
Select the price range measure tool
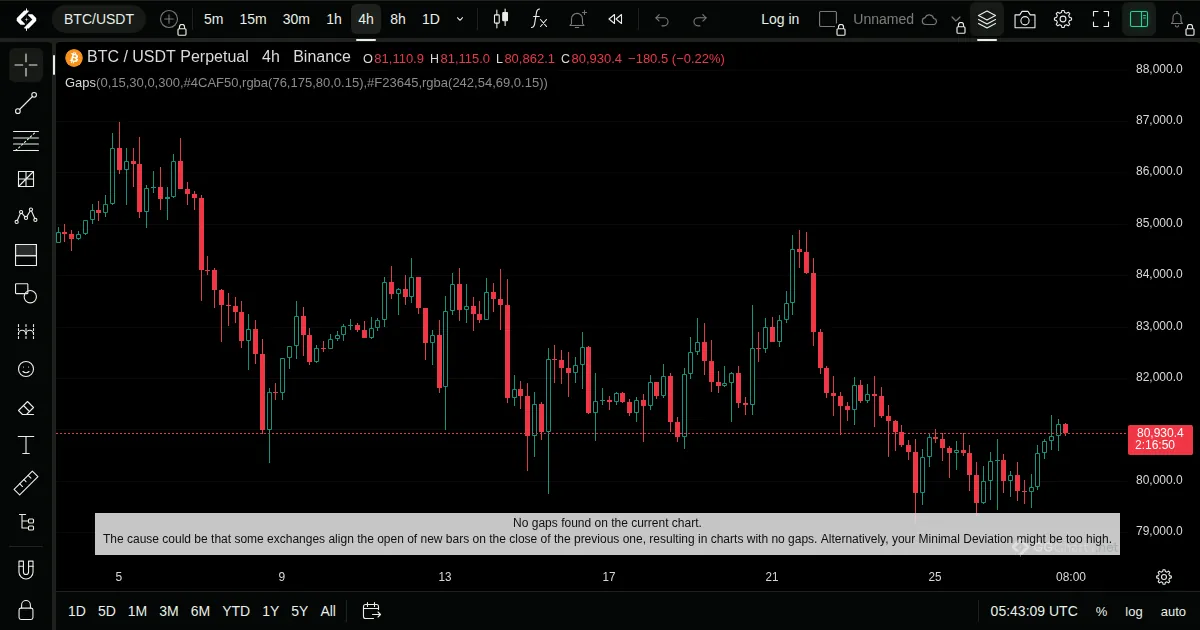click(26, 331)
